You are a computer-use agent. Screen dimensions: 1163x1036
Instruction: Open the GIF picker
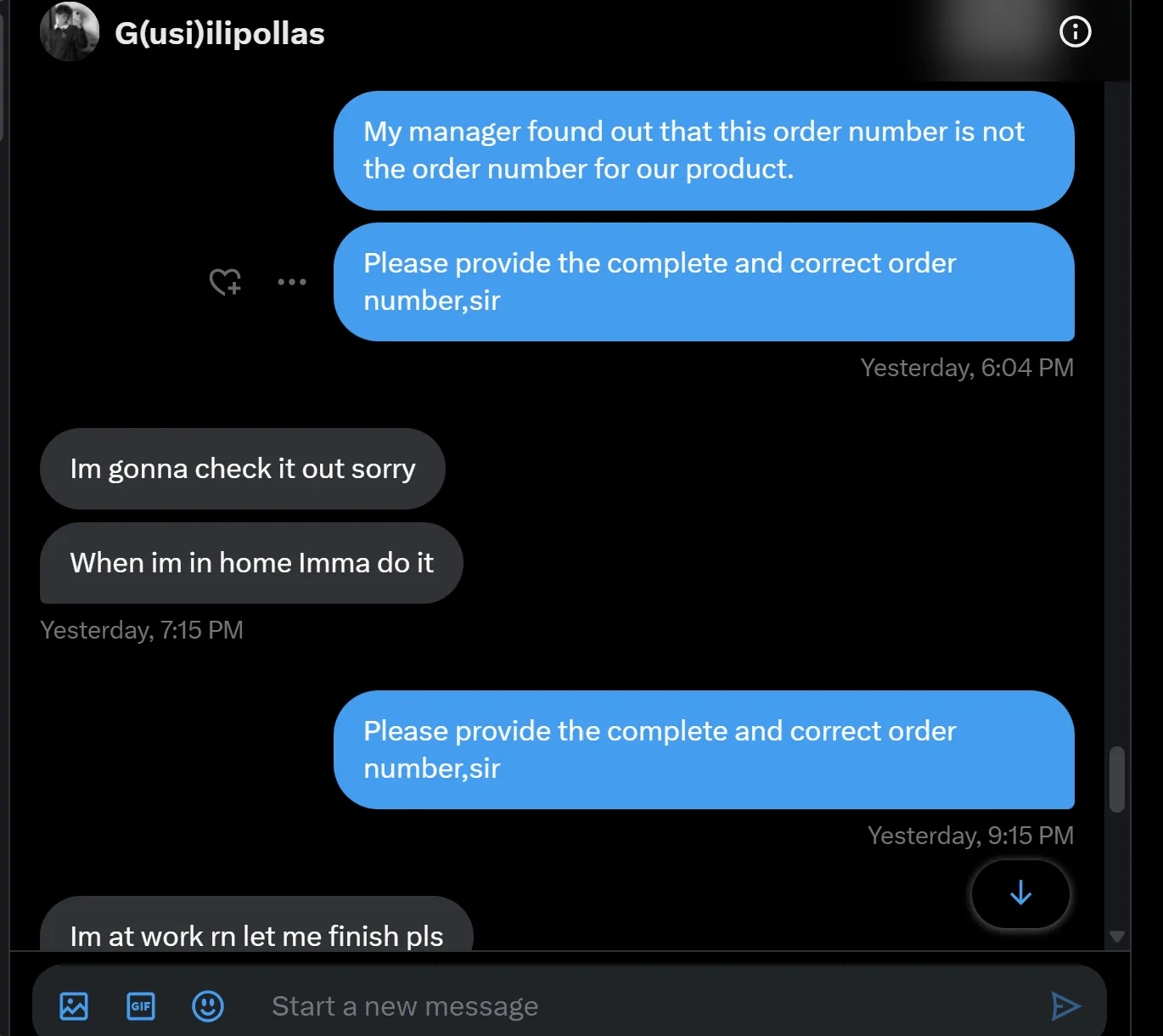[x=141, y=1006]
